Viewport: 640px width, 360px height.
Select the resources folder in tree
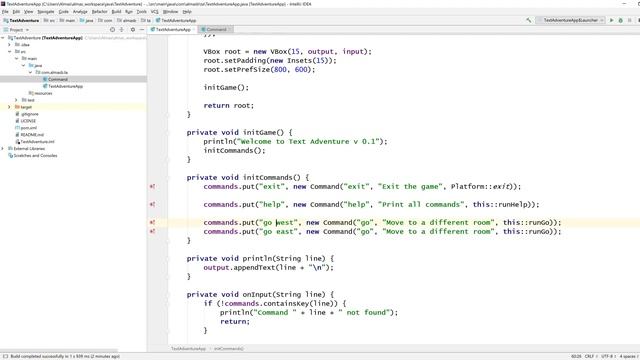pyautogui.click(x=43, y=93)
